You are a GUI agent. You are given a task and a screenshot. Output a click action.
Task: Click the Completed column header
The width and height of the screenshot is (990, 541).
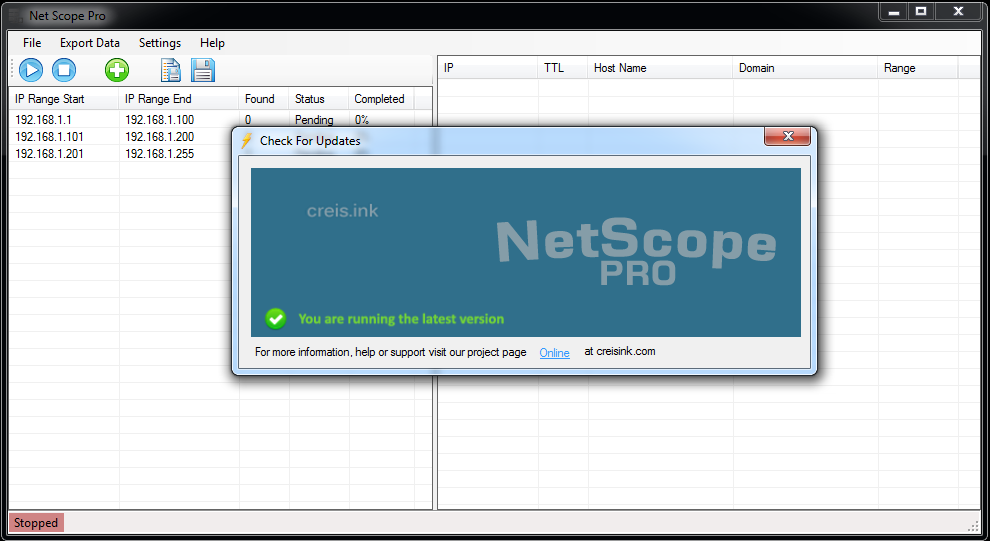tap(381, 99)
